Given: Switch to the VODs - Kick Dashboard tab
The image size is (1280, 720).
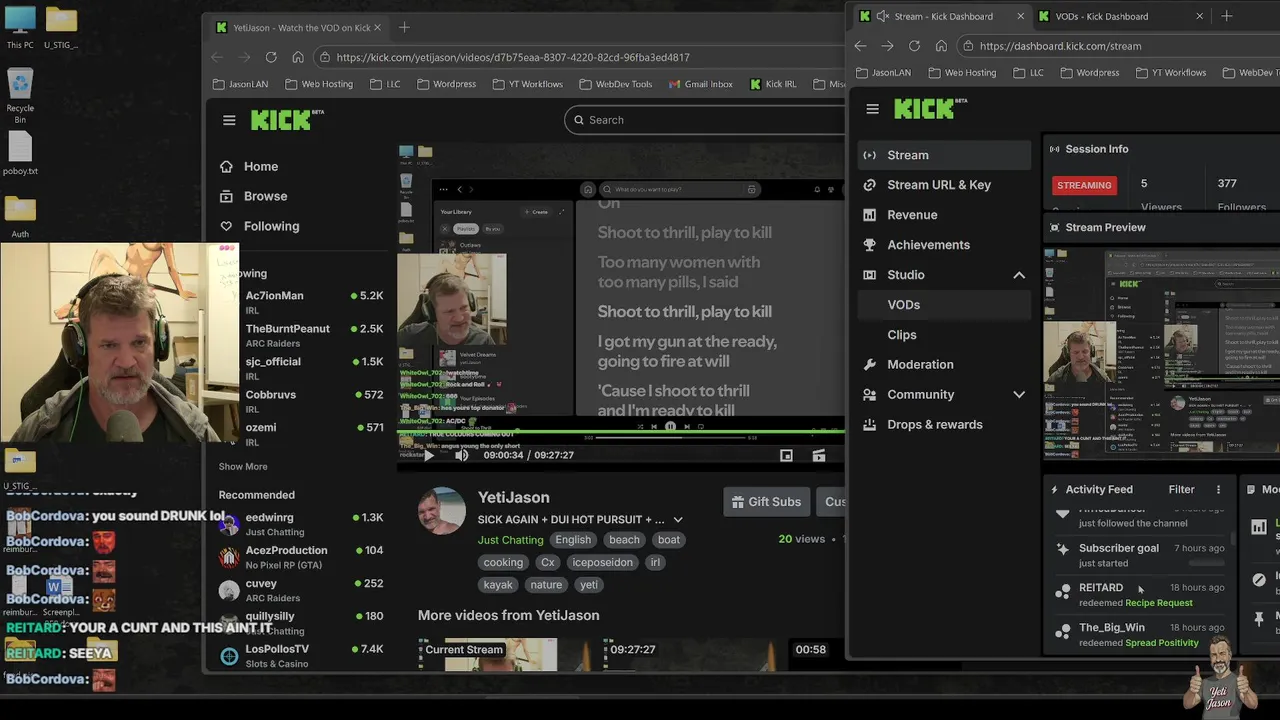Looking at the screenshot, I should pos(1120,16).
